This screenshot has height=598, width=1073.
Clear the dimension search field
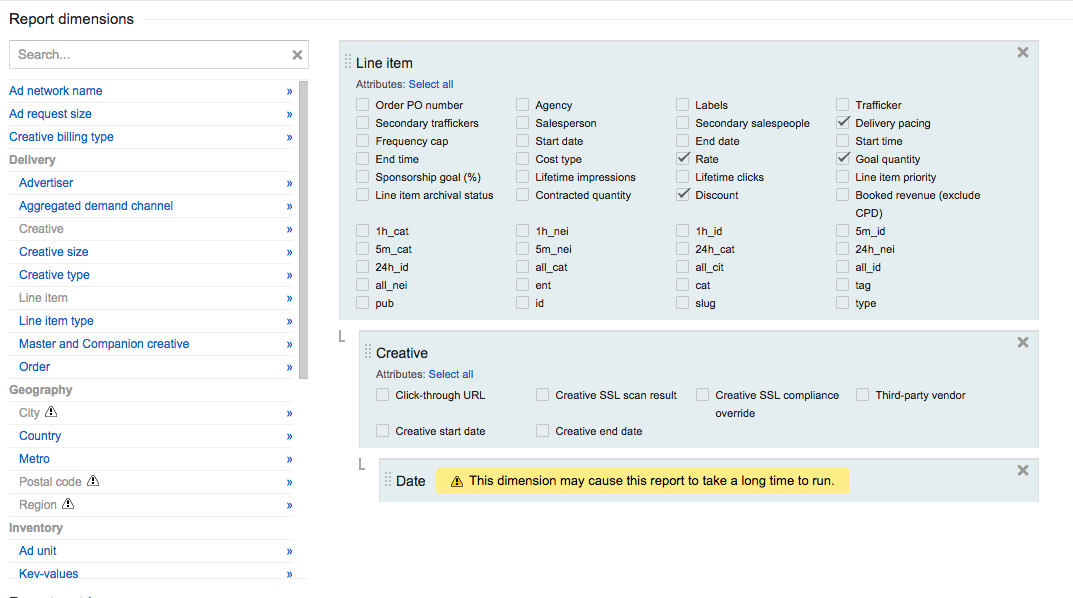tap(297, 55)
